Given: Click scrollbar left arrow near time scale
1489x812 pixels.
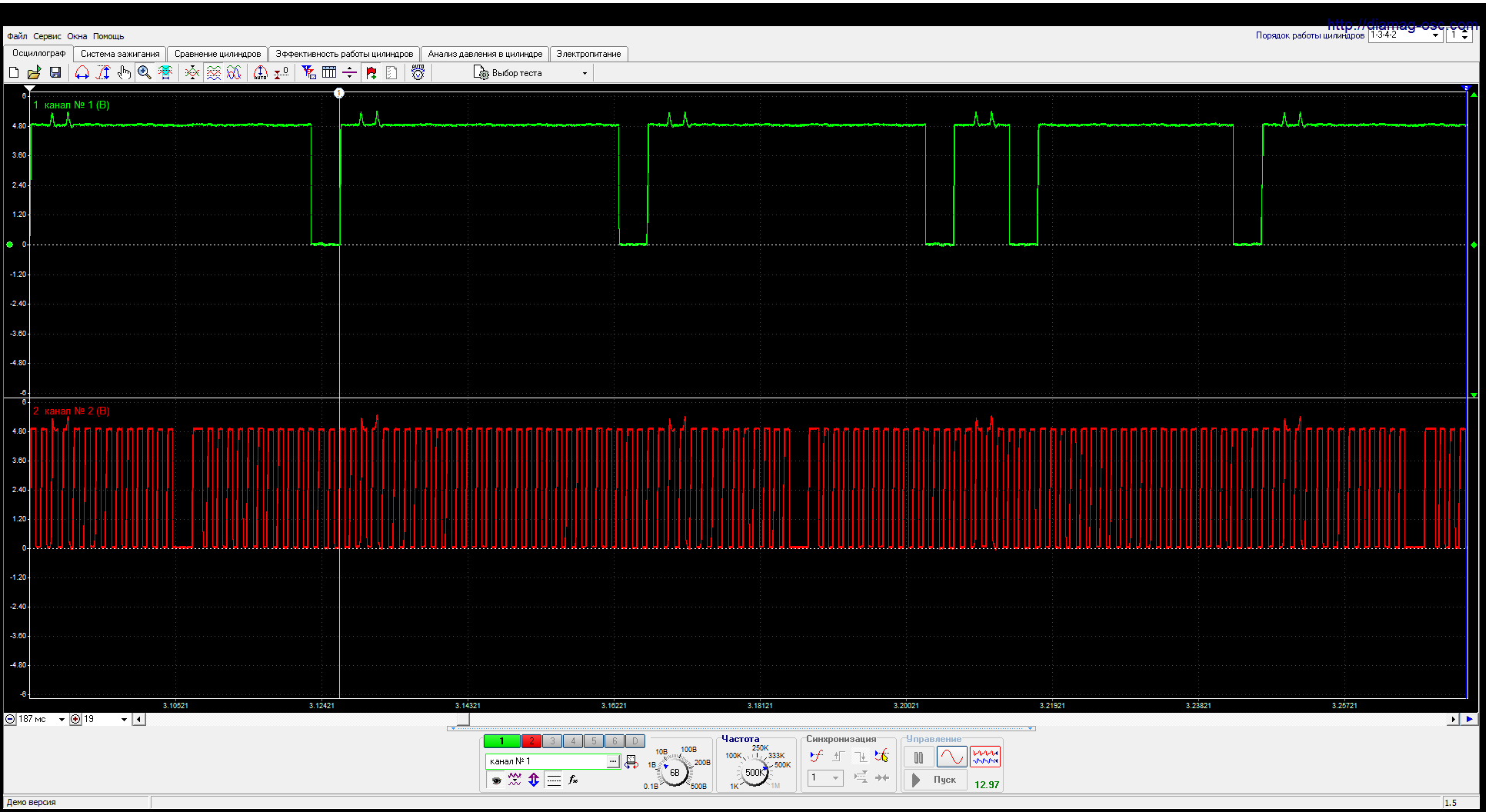Looking at the screenshot, I should pos(138,720).
